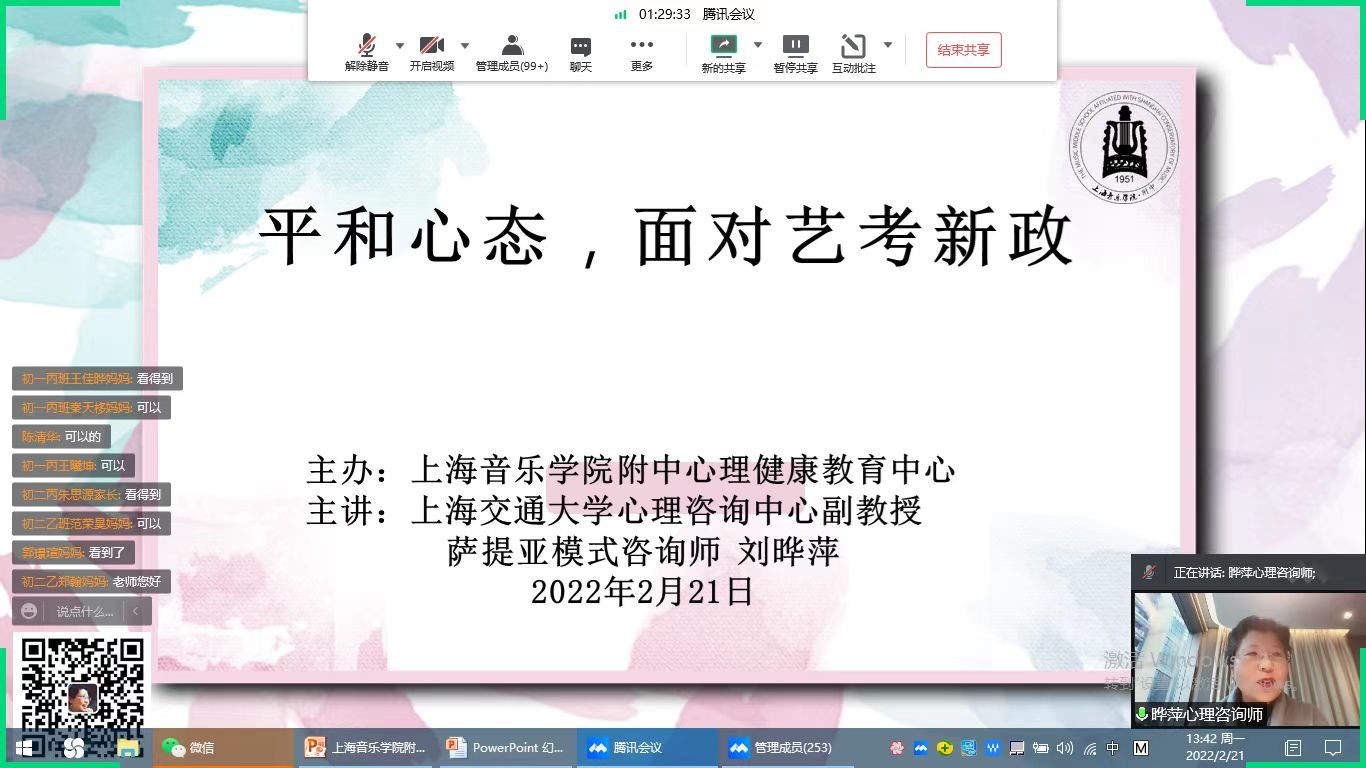1366x768 pixels.
Task: Click the blue computer tray icon
Action: (x=969, y=747)
